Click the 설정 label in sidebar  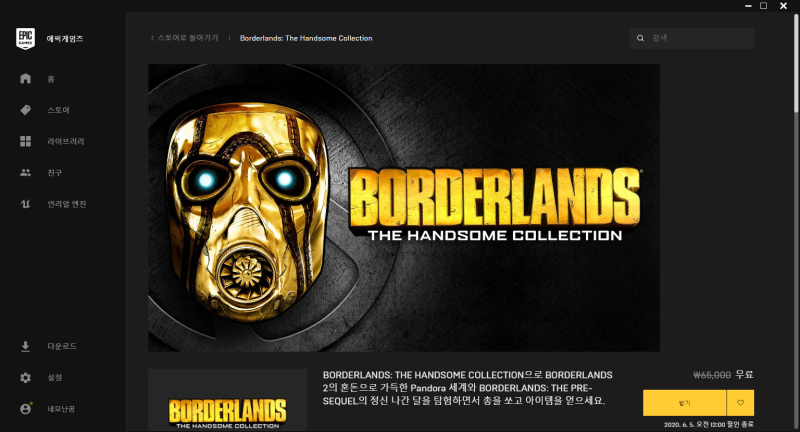point(55,377)
